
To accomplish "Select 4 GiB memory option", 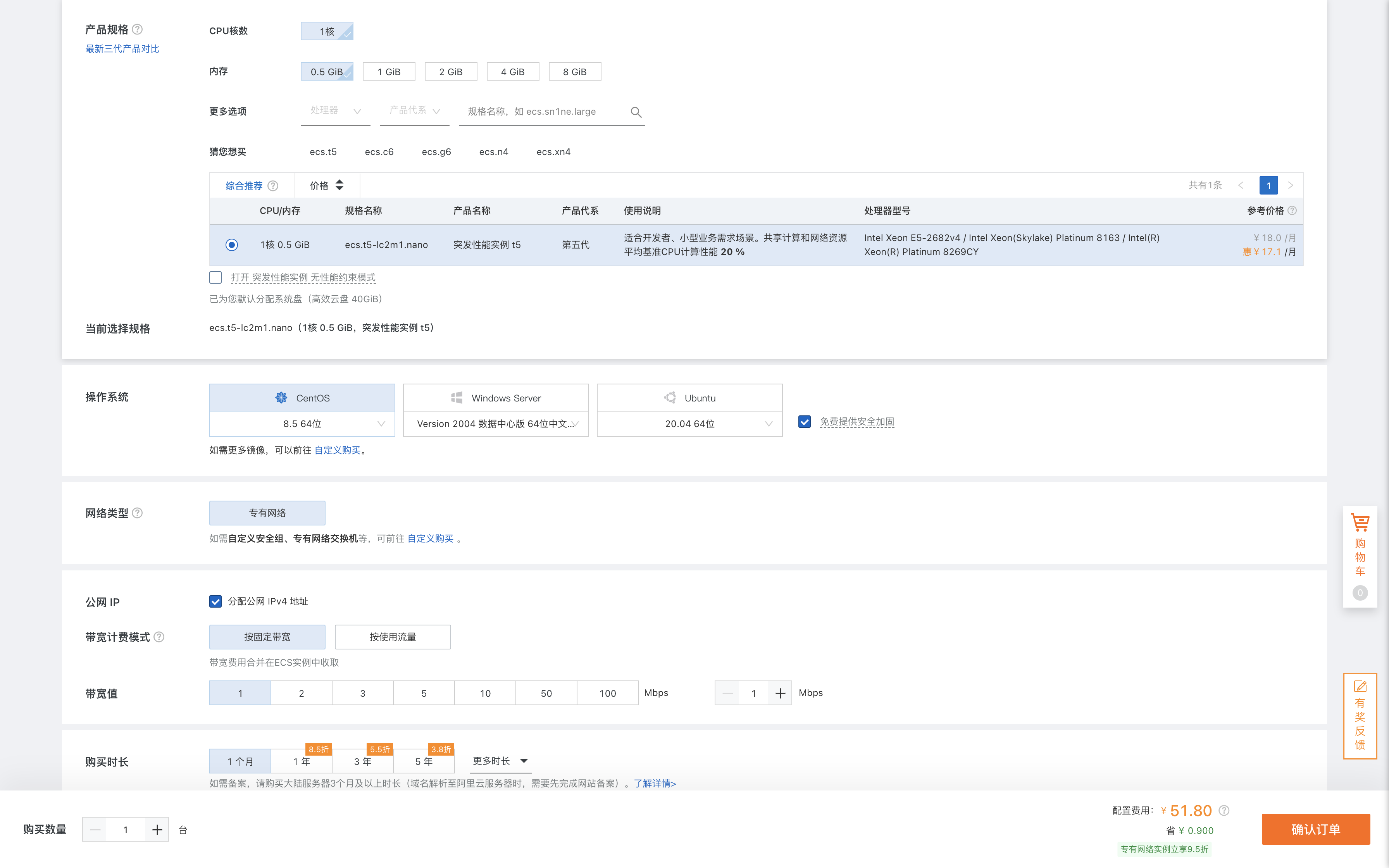I will point(513,72).
